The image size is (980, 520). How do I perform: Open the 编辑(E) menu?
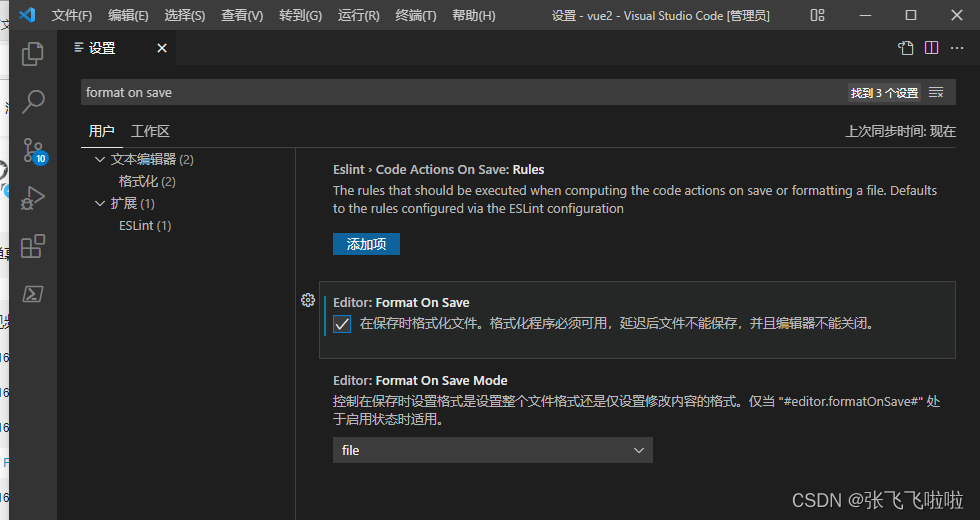pyautogui.click(x=128, y=15)
